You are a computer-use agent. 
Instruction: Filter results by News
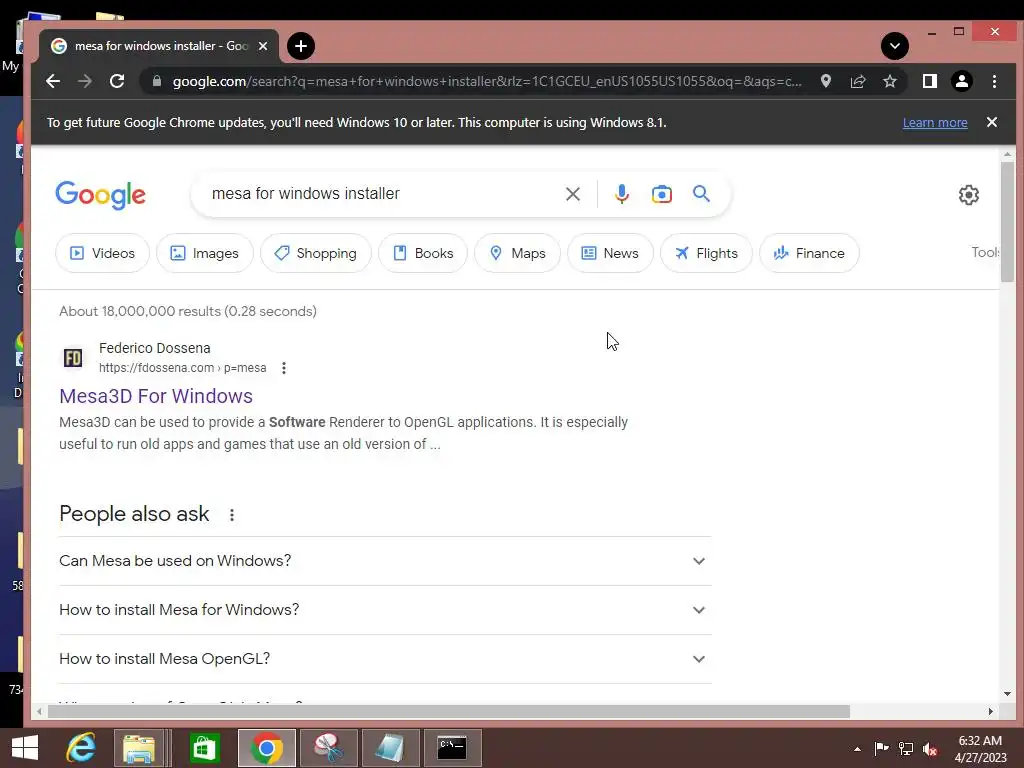(x=610, y=253)
